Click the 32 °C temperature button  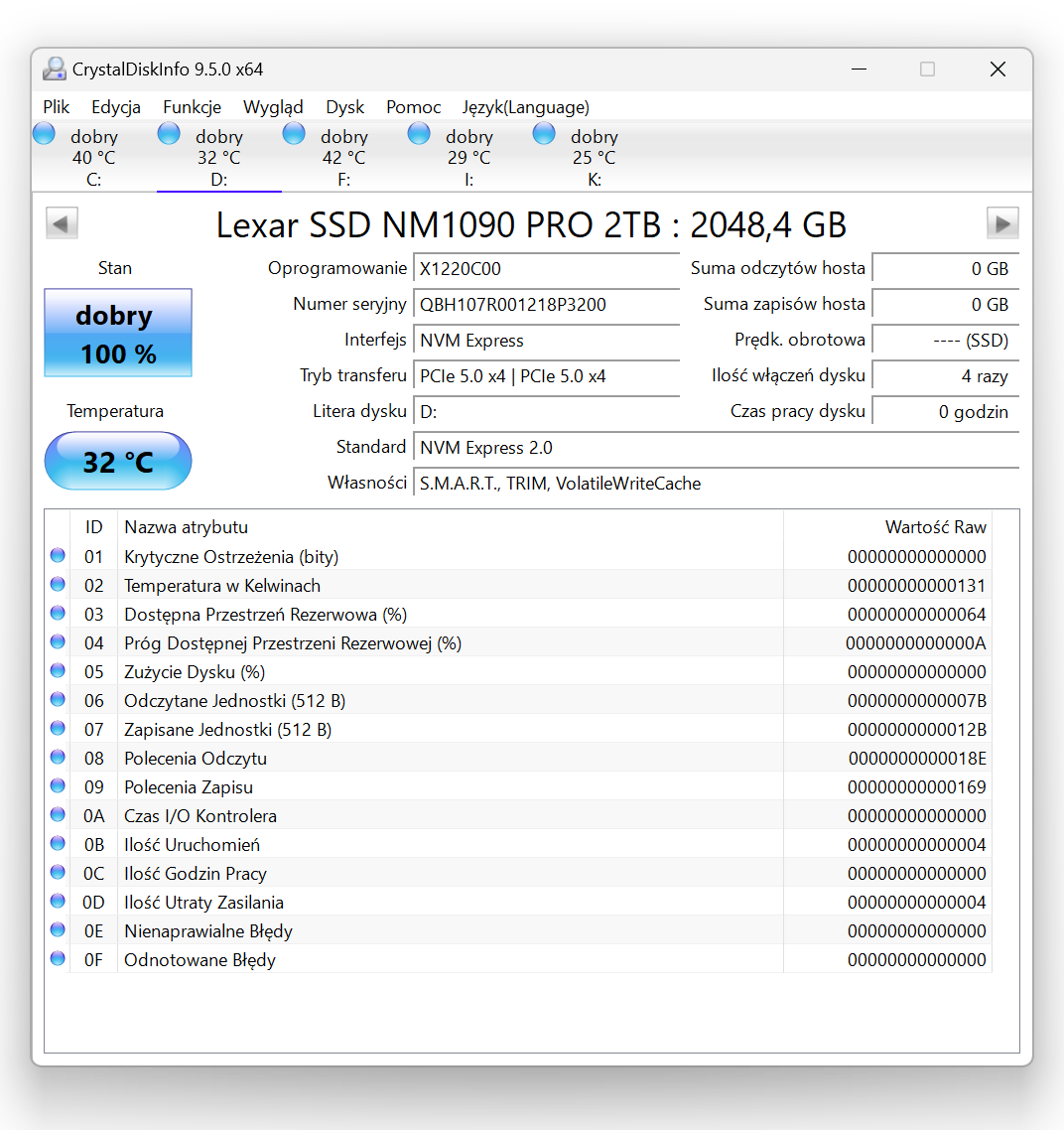pos(118,462)
